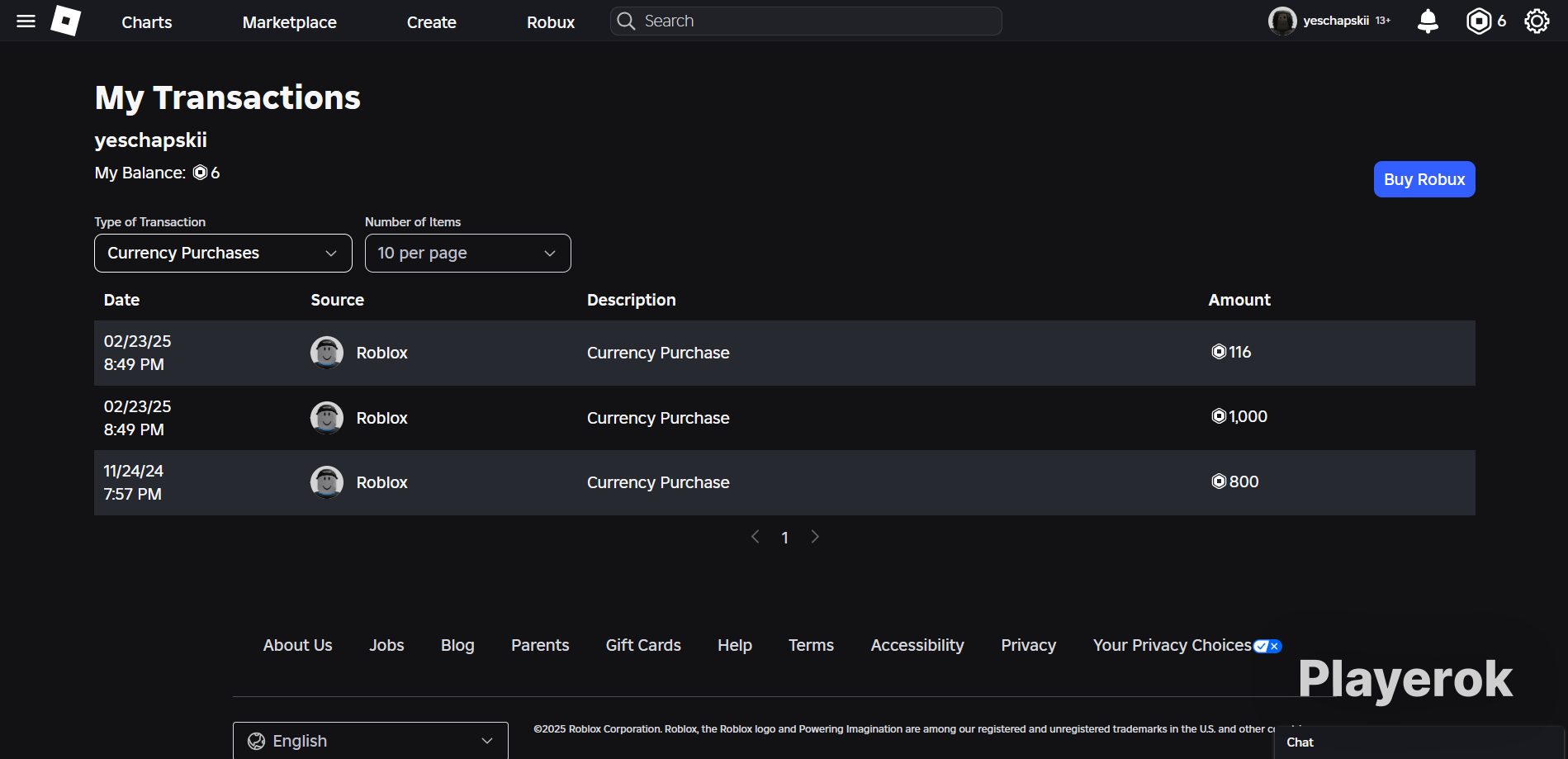Click the header Robux balance number 6

tap(1502, 21)
